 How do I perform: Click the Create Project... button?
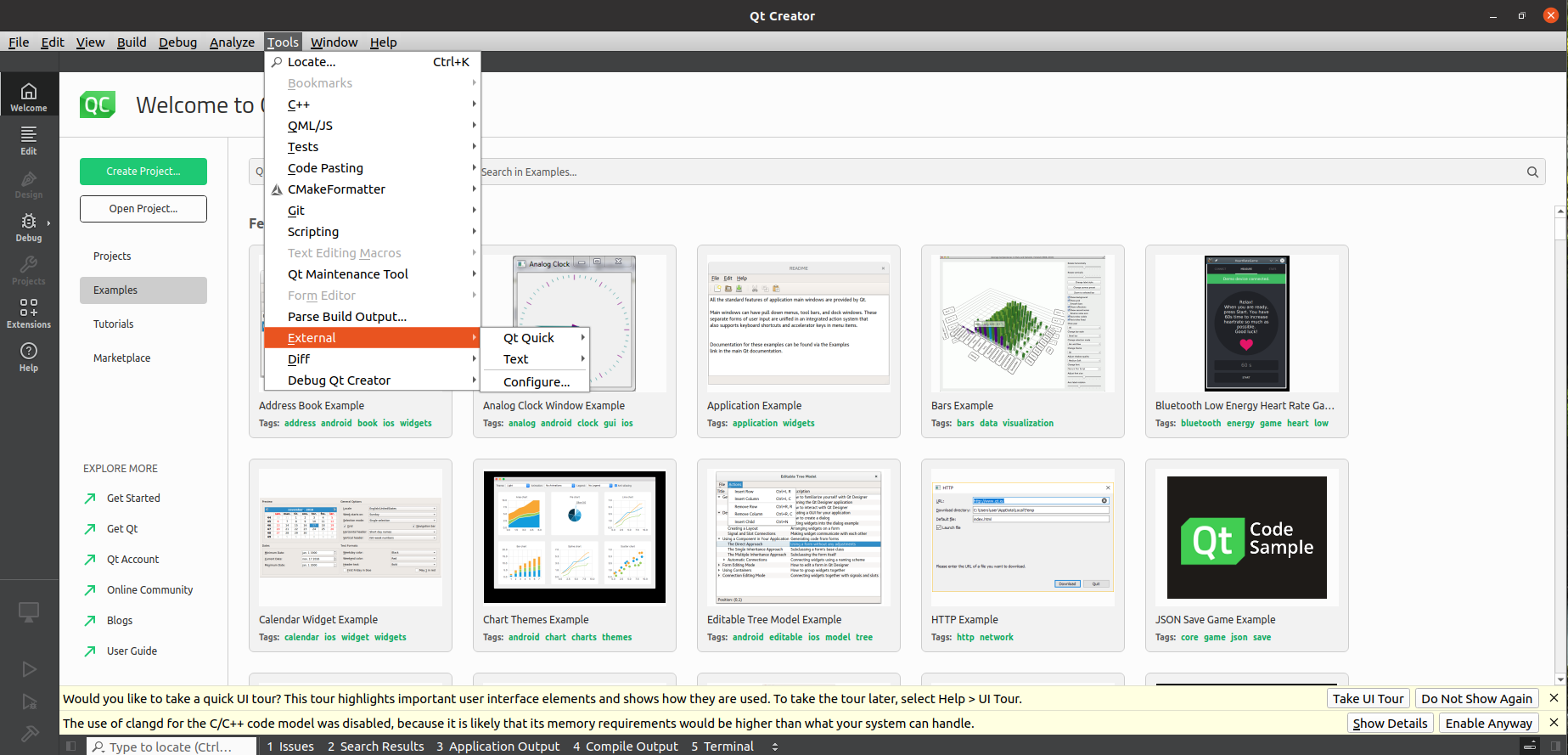coord(143,172)
